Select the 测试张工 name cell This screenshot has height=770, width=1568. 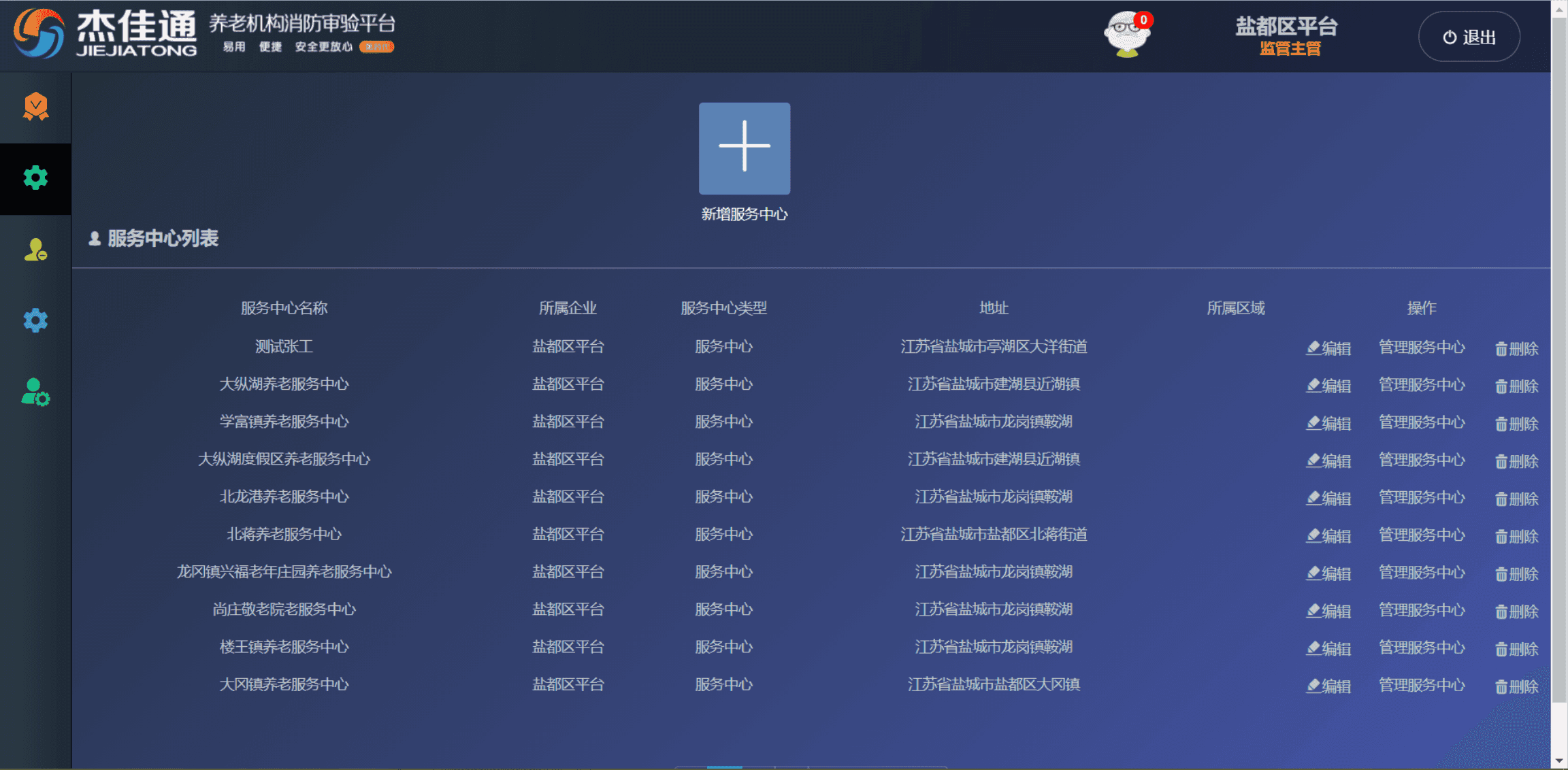click(x=284, y=347)
